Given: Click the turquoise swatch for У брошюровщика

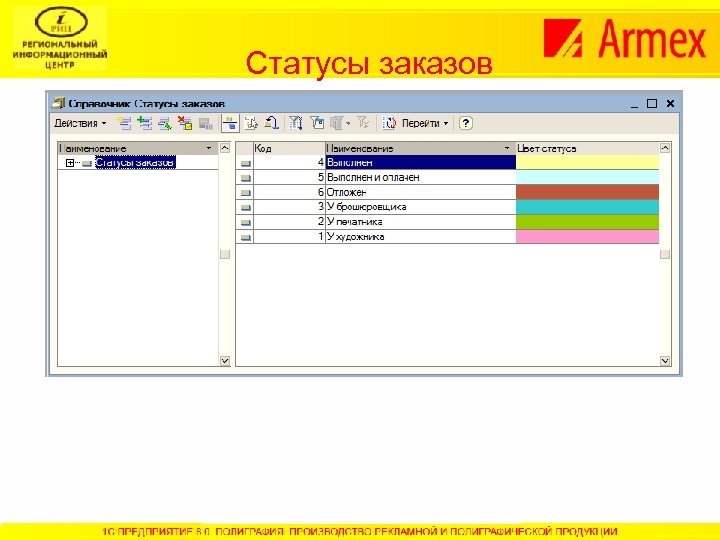Looking at the screenshot, I should point(587,207).
